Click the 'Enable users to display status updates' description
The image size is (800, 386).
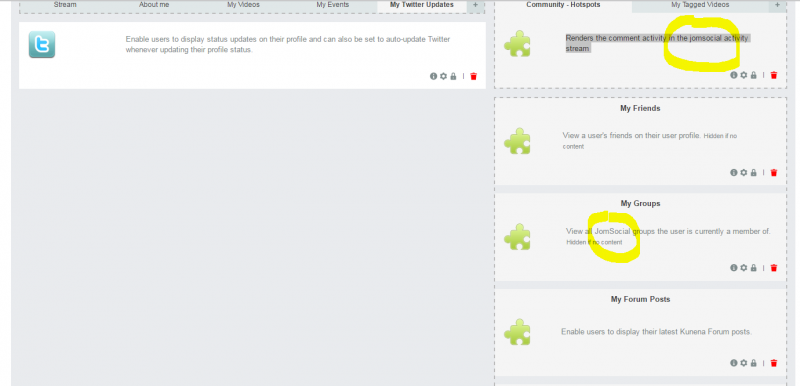click(288, 44)
